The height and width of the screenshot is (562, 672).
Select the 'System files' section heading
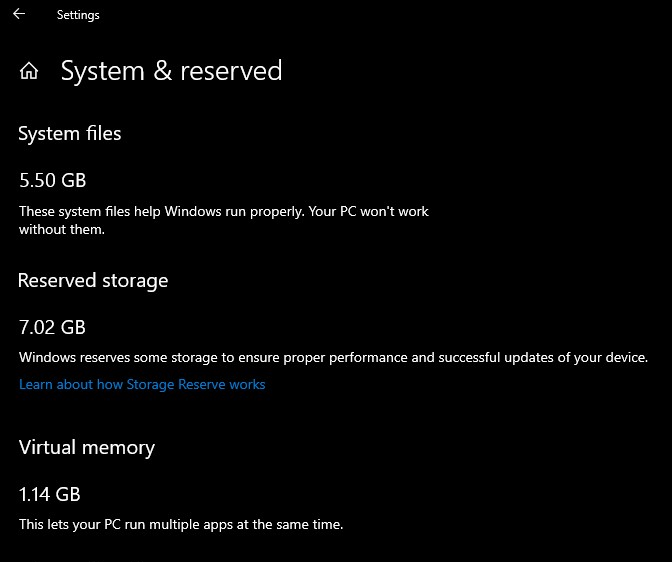coord(70,133)
